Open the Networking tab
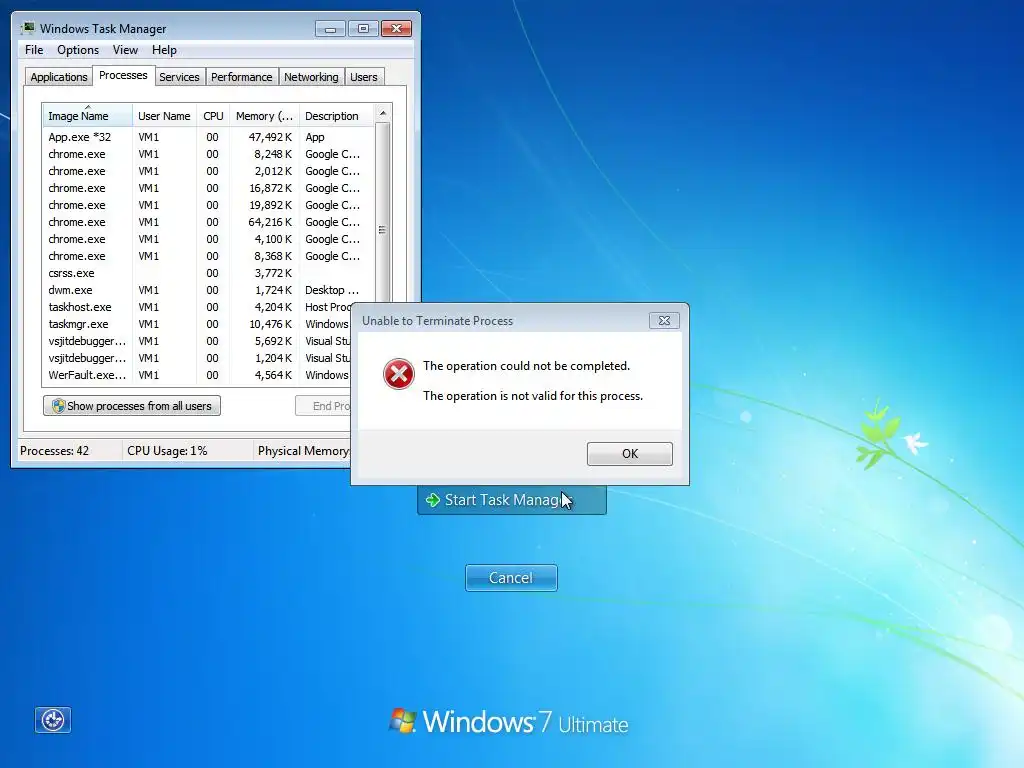The image size is (1024, 768). pyautogui.click(x=311, y=77)
